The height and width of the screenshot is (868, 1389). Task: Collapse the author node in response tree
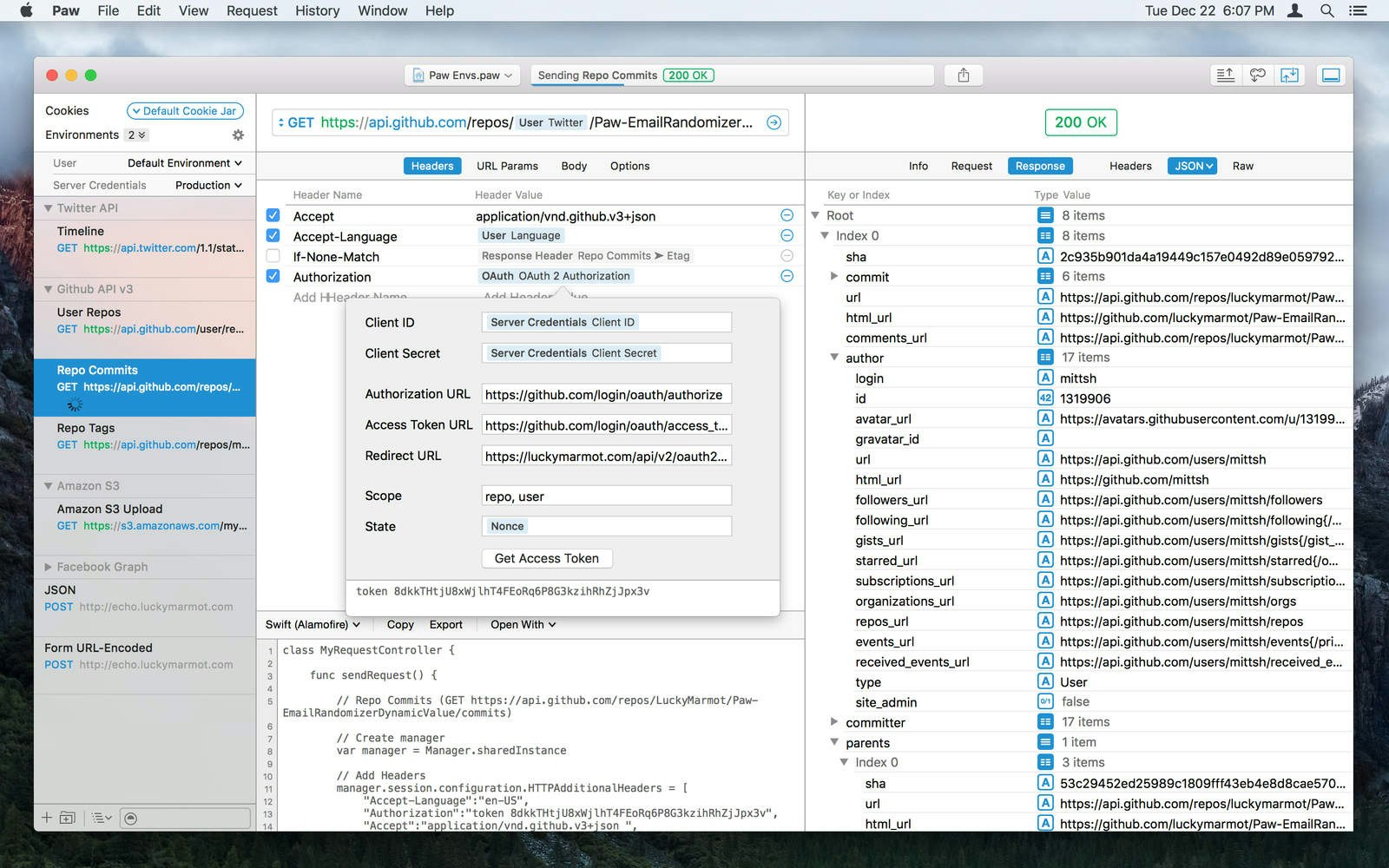click(834, 358)
